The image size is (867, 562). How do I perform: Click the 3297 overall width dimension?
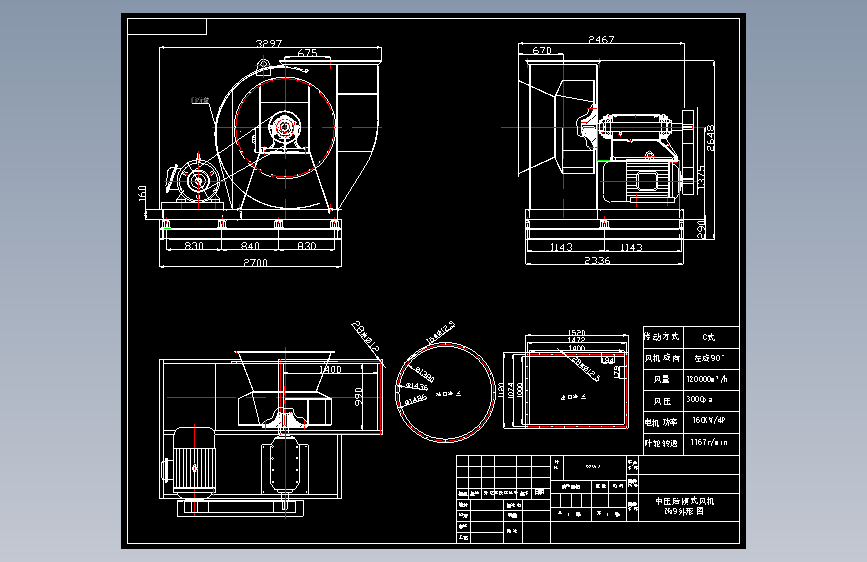click(269, 43)
